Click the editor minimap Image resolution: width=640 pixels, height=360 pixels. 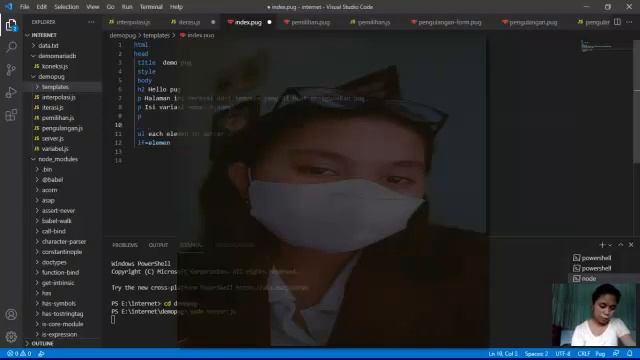607,45
